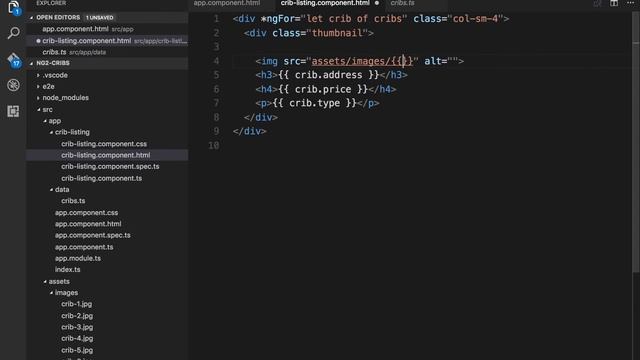The width and height of the screenshot is (640, 360).
Task: Expand the .vscode folder
Action: (x=38, y=75)
